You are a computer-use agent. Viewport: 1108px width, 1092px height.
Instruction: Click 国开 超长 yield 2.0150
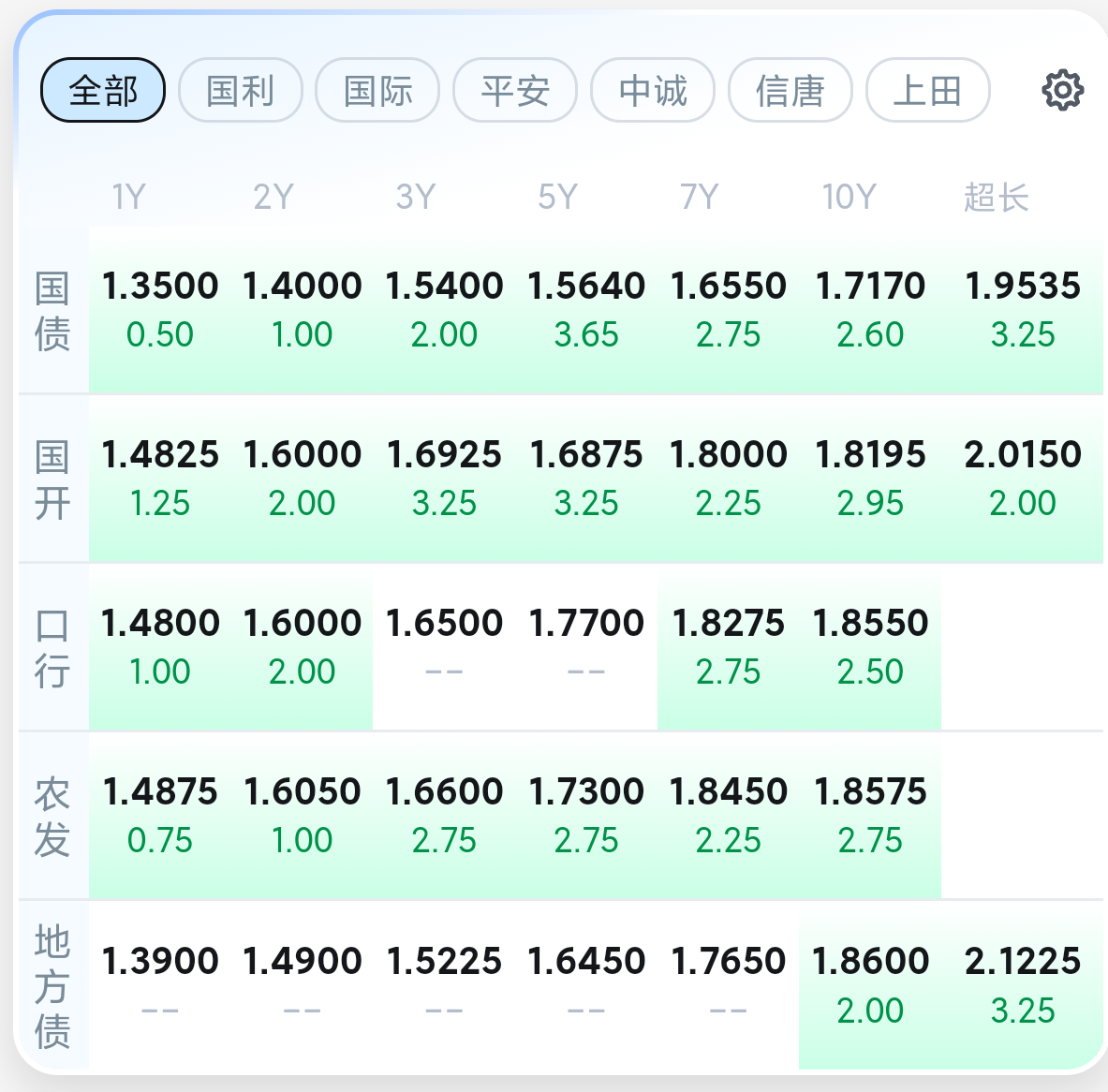(x=1023, y=454)
